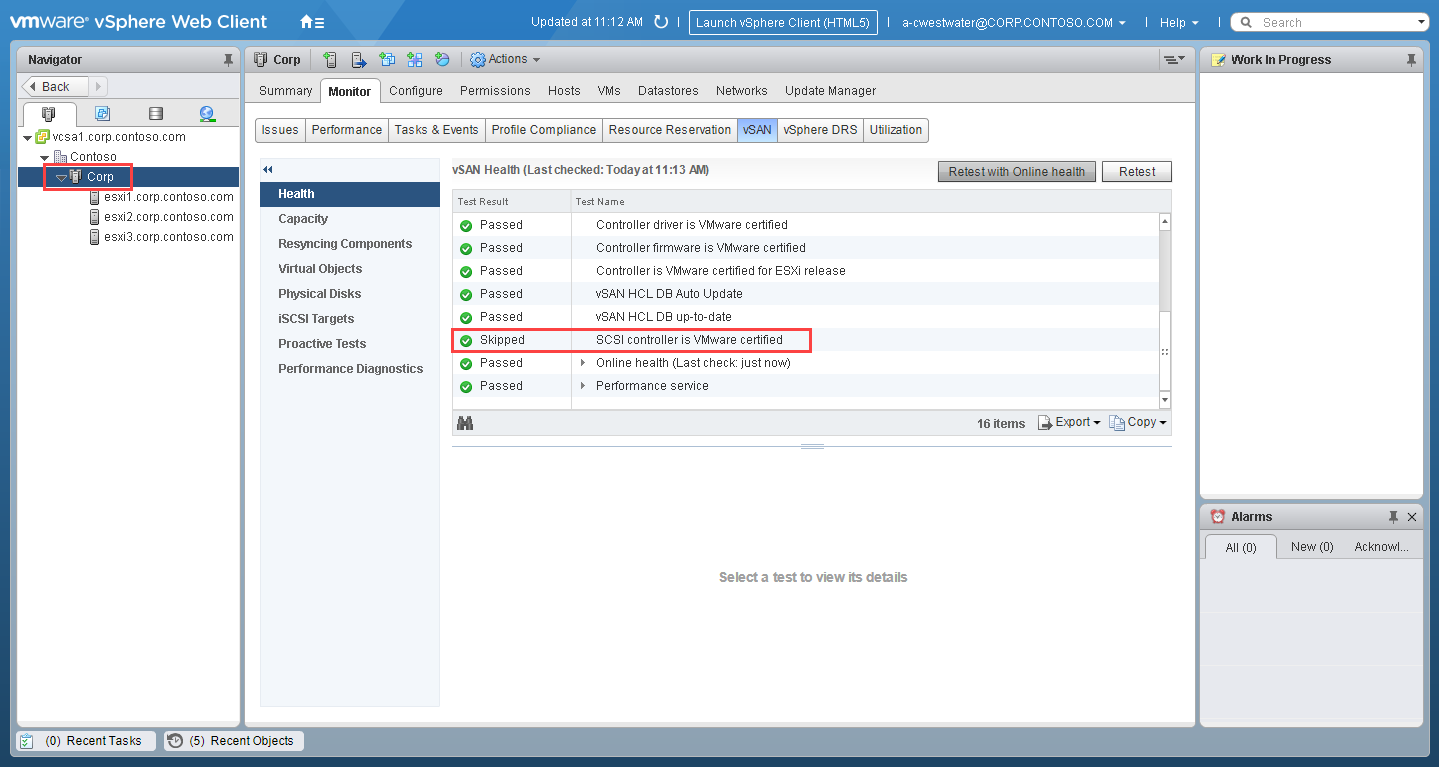Image resolution: width=1439 pixels, height=767 pixels.
Task: Open the Issues sub-tab
Action: (x=280, y=130)
